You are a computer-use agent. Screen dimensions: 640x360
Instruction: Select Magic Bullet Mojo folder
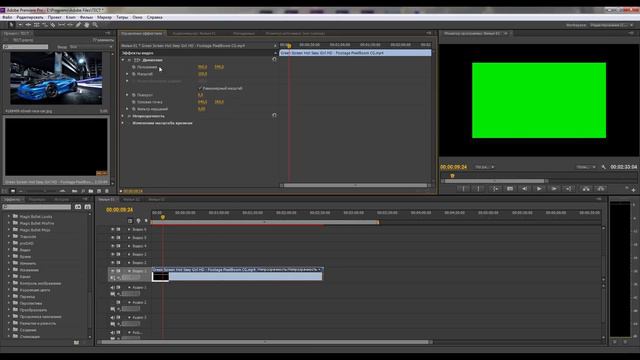click(35, 230)
